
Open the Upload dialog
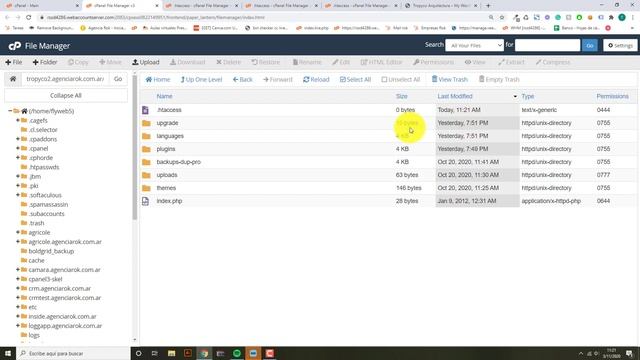(x=146, y=62)
